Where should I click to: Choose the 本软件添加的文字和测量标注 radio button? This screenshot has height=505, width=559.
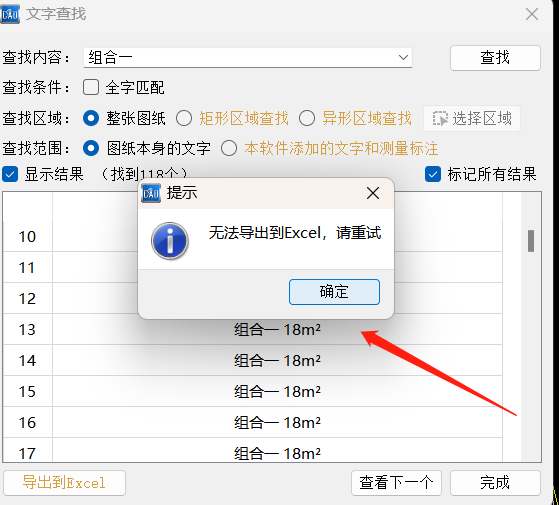tap(229, 148)
